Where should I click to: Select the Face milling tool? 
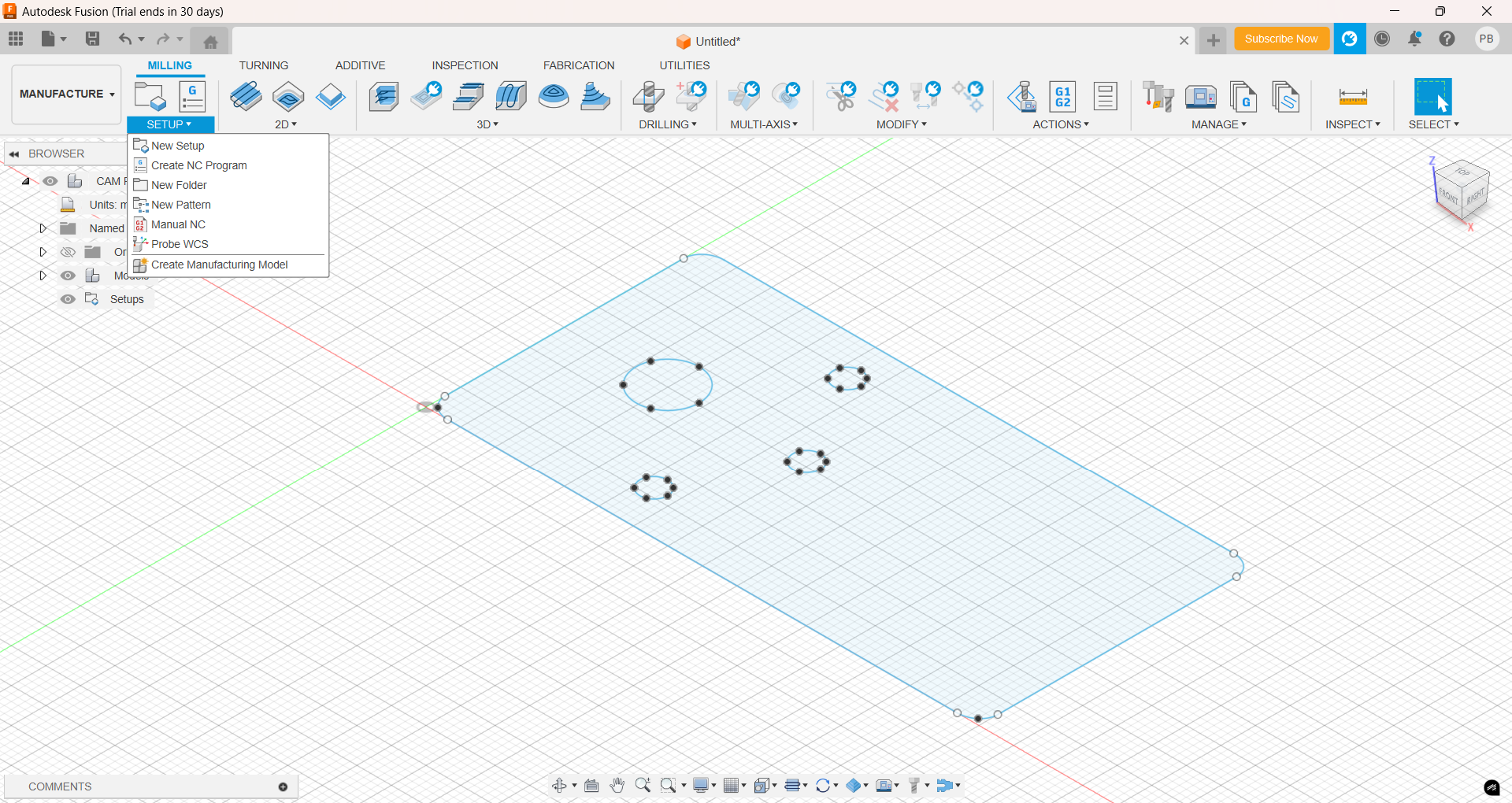point(331,96)
